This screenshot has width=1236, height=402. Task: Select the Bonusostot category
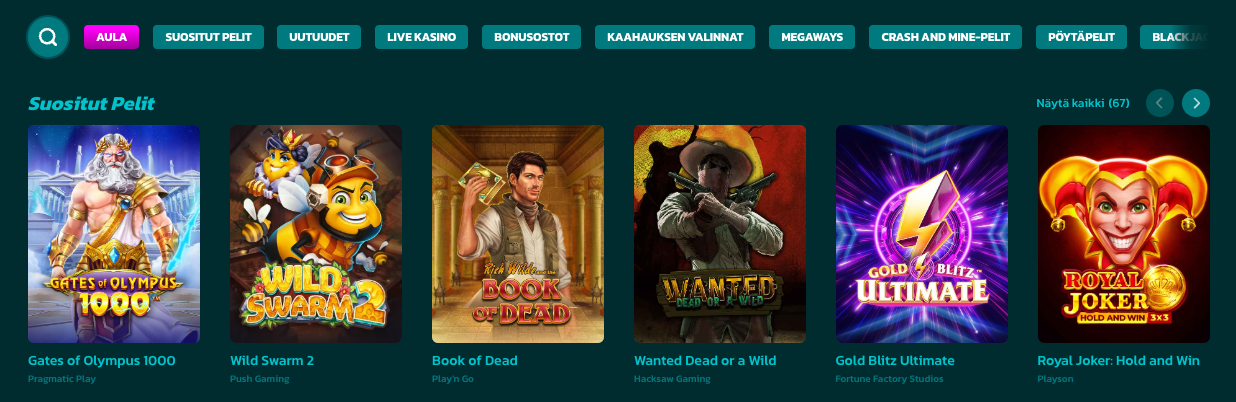click(x=531, y=38)
